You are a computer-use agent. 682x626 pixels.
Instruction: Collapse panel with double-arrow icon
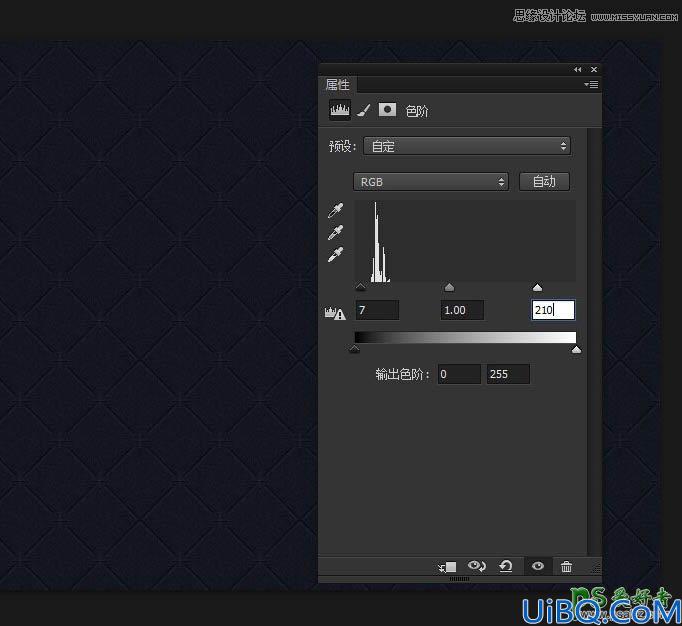coord(578,70)
